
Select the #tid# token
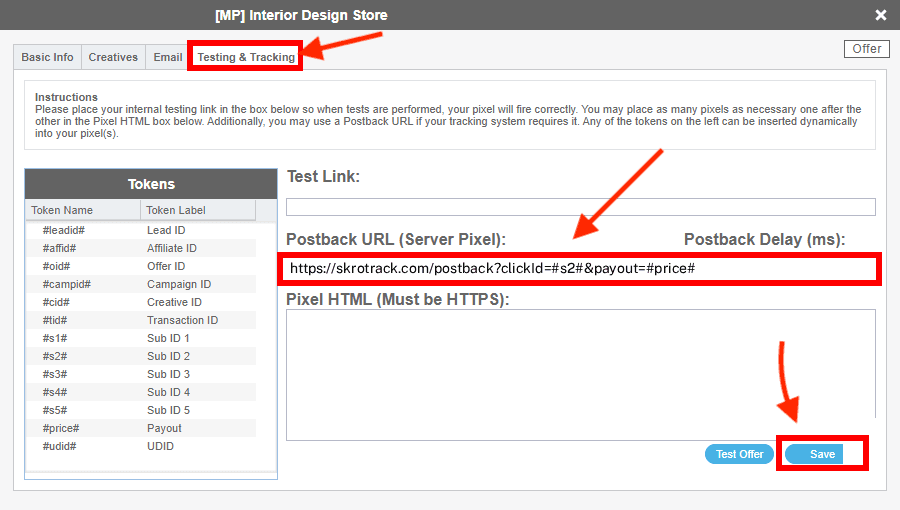coord(55,320)
